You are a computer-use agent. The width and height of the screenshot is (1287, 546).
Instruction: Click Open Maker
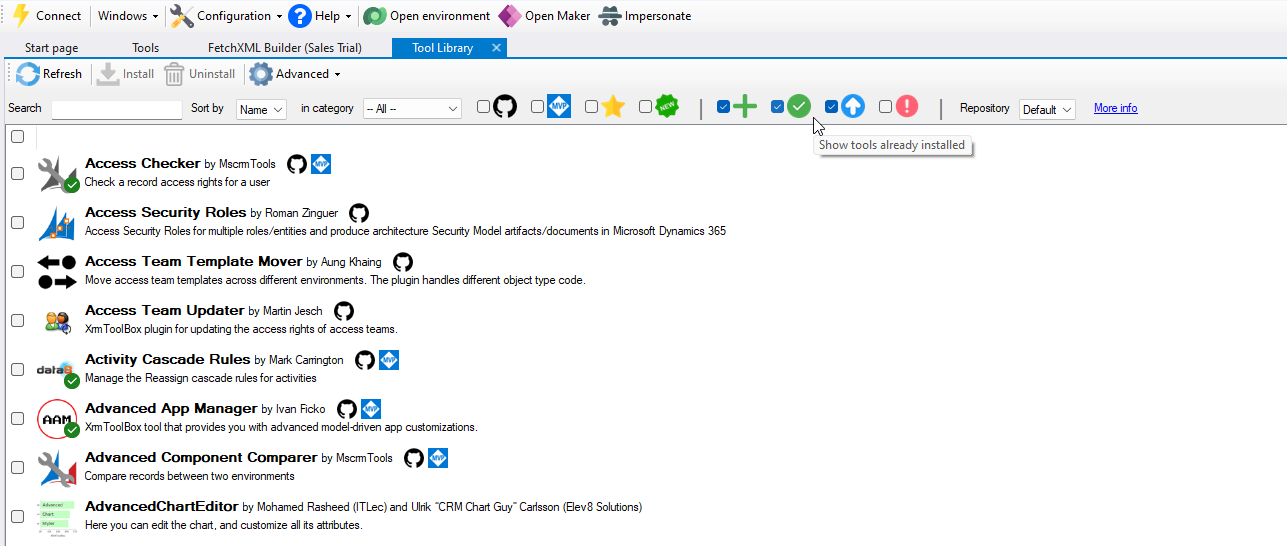[x=545, y=16]
